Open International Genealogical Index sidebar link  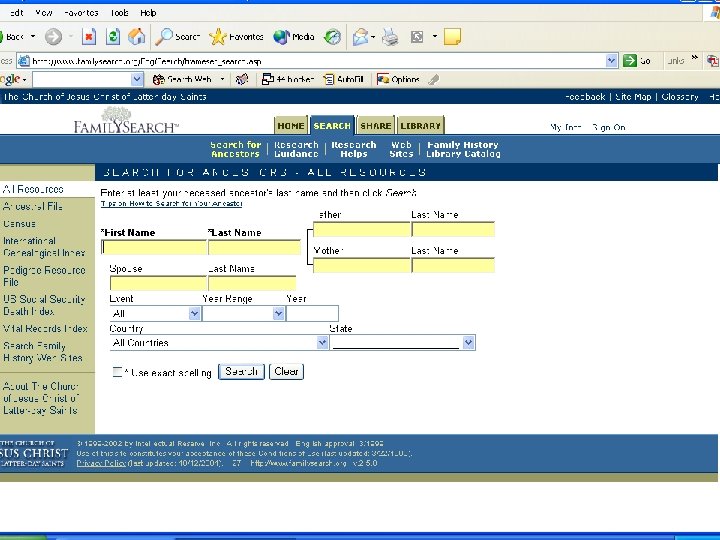pos(44,247)
